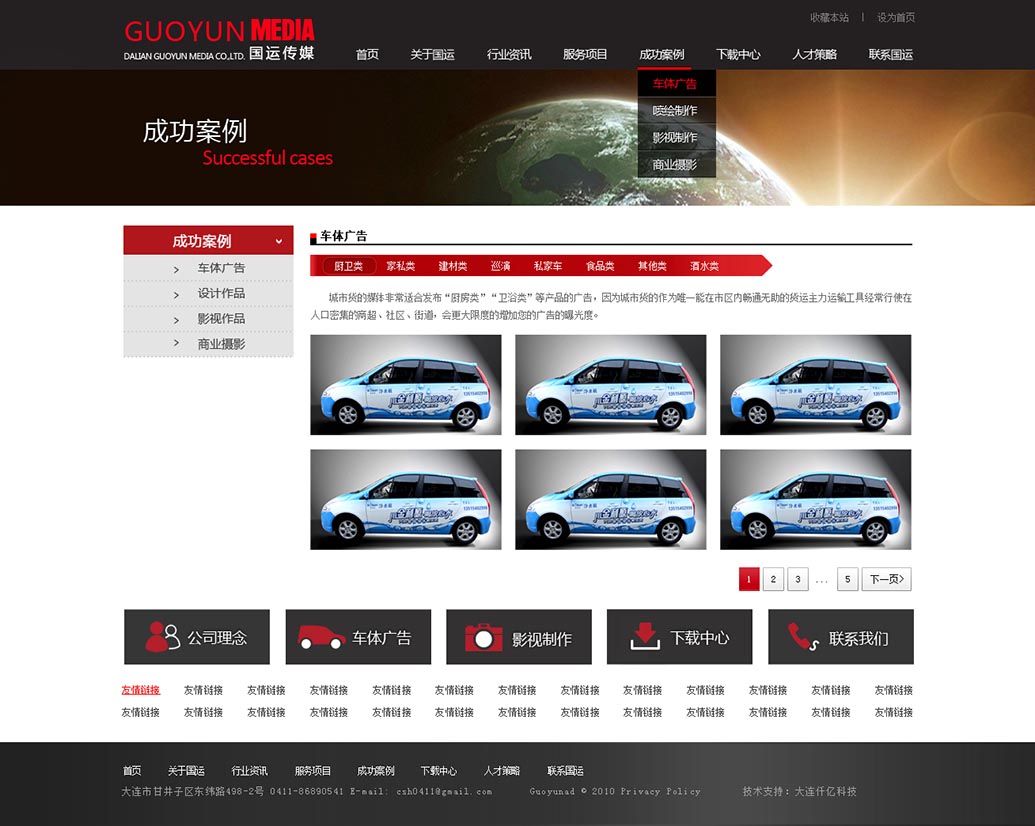The height and width of the screenshot is (826, 1035).
Task: Click the arrow icon beside sidebar 设计作品
Action: point(176,295)
